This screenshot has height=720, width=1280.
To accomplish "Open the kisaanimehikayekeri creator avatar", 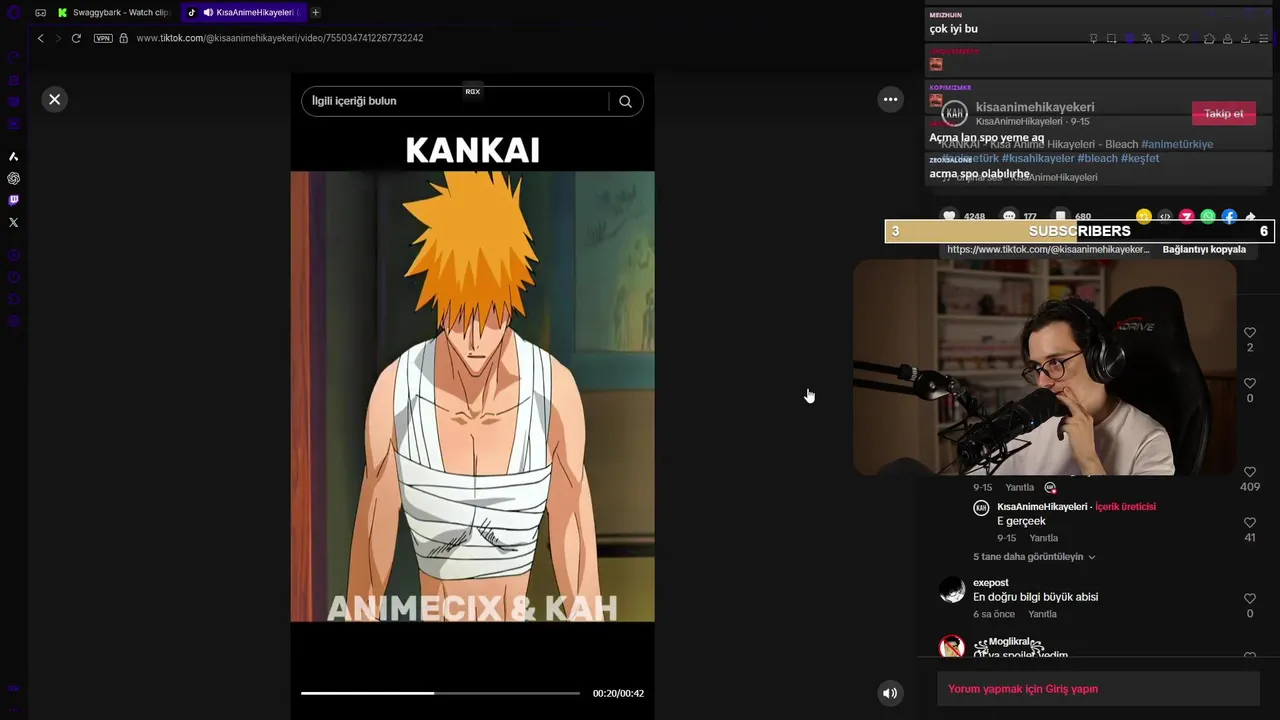I will click(955, 112).
